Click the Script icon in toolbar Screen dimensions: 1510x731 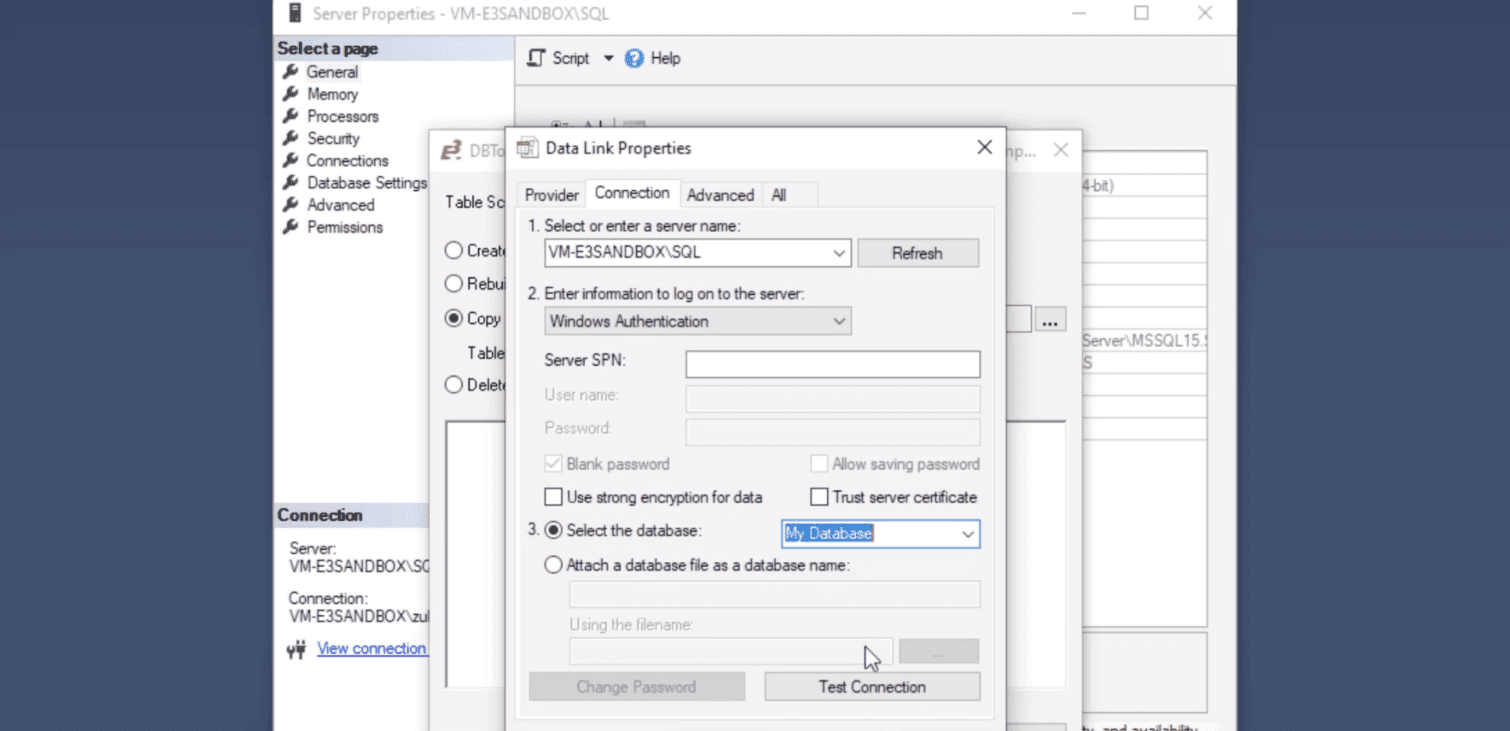(537, 58)
